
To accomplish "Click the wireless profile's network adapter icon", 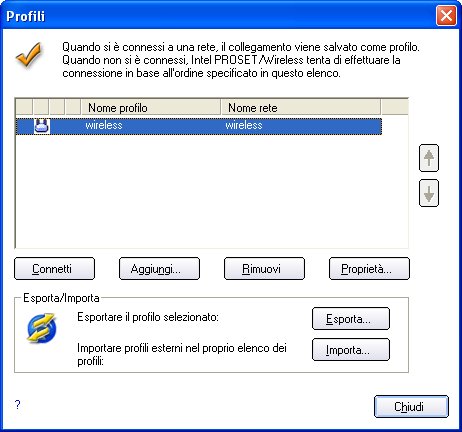I will coord(42,126).
